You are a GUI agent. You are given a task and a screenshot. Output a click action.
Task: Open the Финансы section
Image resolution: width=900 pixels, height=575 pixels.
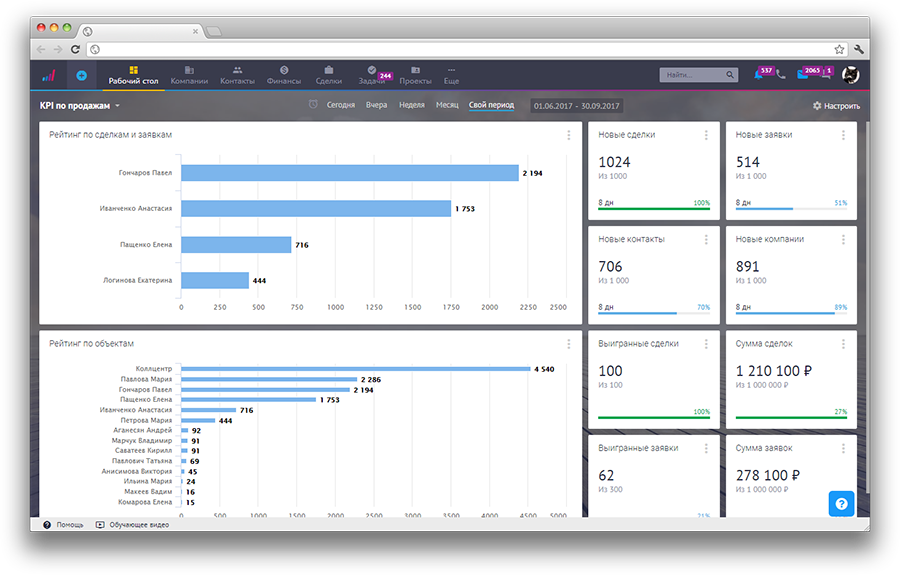(x=284, y=75)
